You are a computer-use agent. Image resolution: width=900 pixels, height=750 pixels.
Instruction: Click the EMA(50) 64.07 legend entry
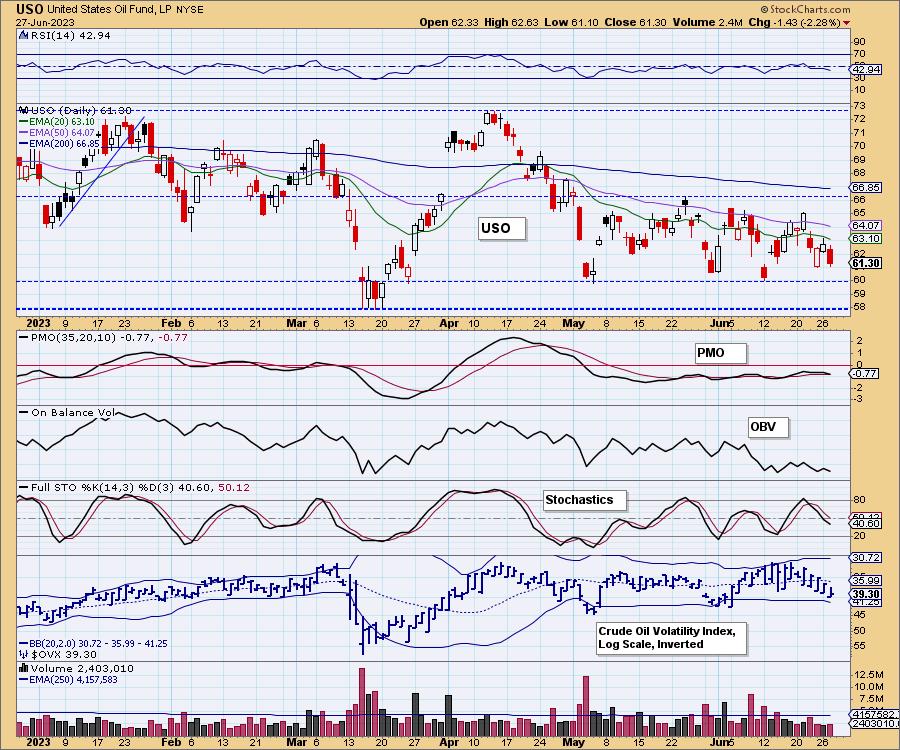[x=62, y=133]
